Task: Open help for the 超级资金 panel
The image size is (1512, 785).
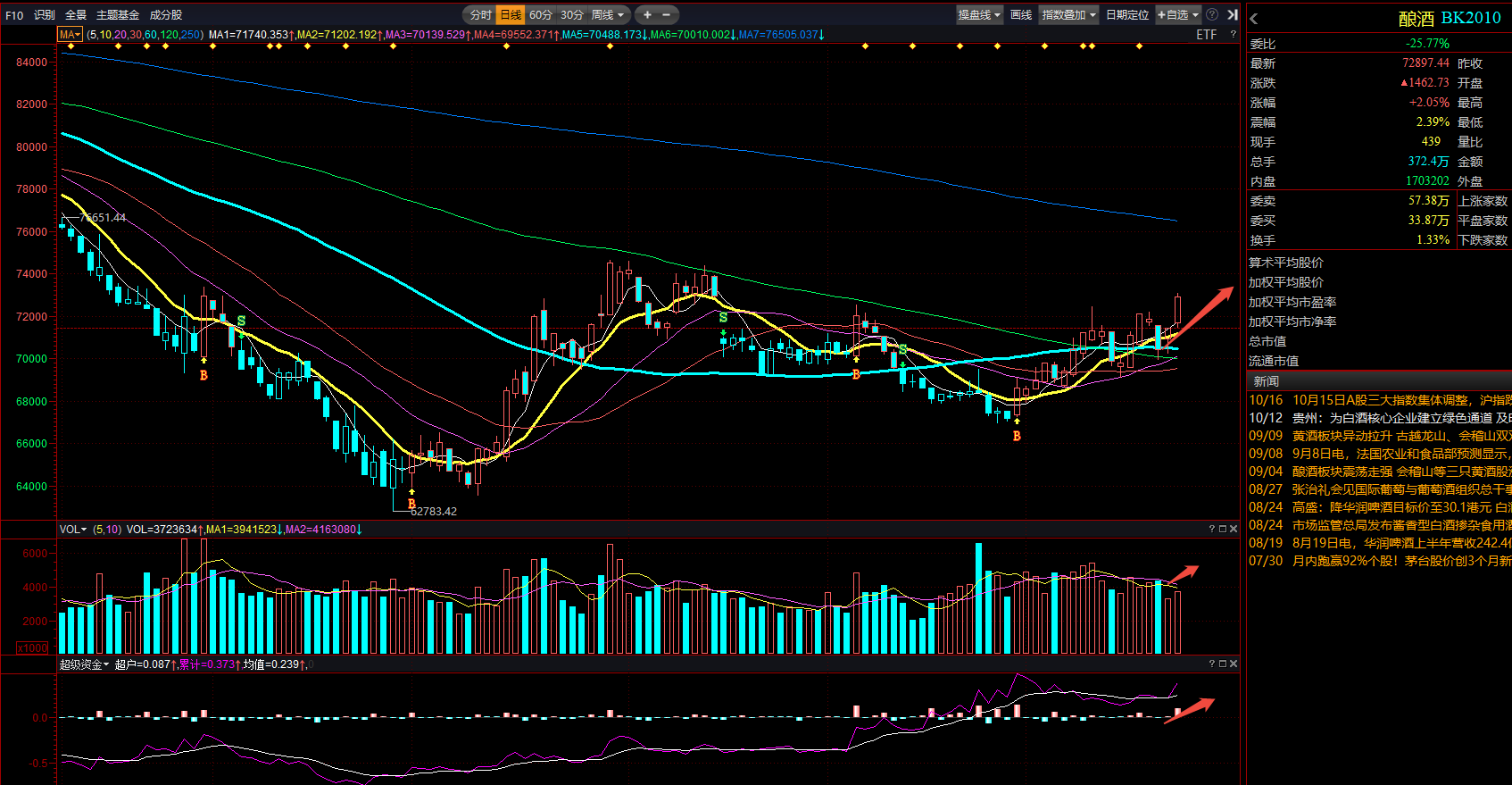Action: pyautogui.click(x=1212, y=664)
